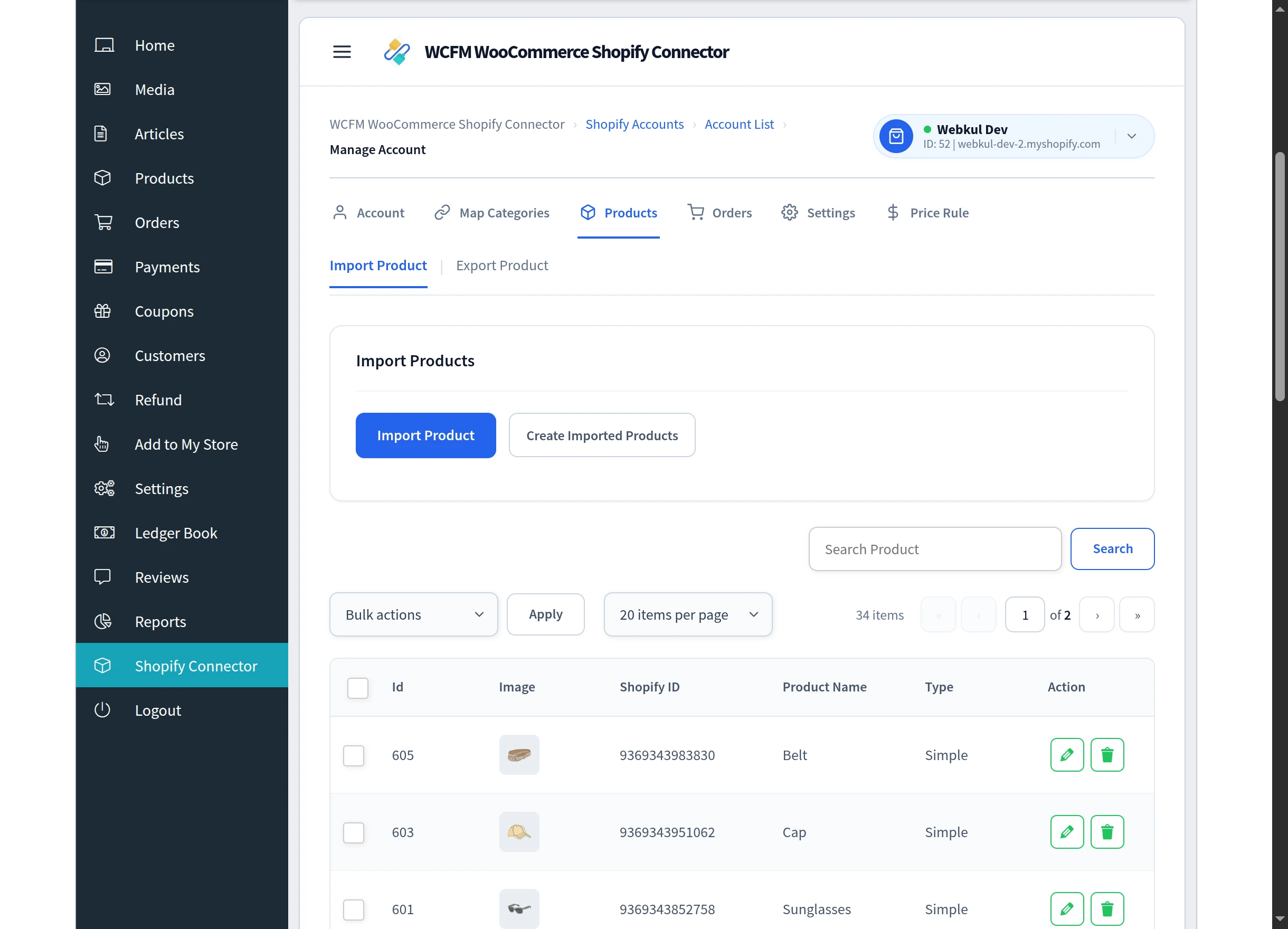Image resolution: width=1288 pixels, height=929 pixels.
Task: Click the Apply bulk action button
Action: point(546,614)
